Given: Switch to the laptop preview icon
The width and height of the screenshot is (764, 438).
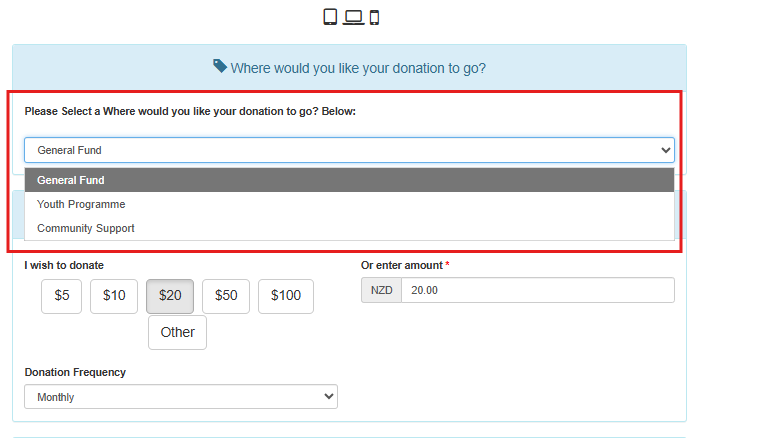Looking at the screenshot, I should 353,17.
